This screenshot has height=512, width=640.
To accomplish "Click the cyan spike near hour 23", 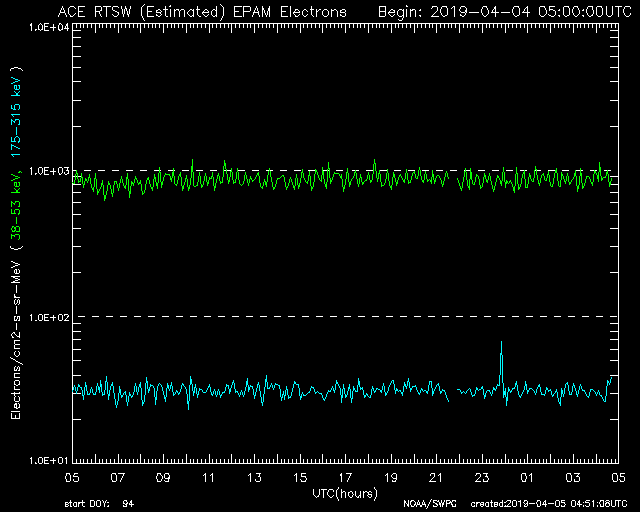I will click(x=501, y=358).
